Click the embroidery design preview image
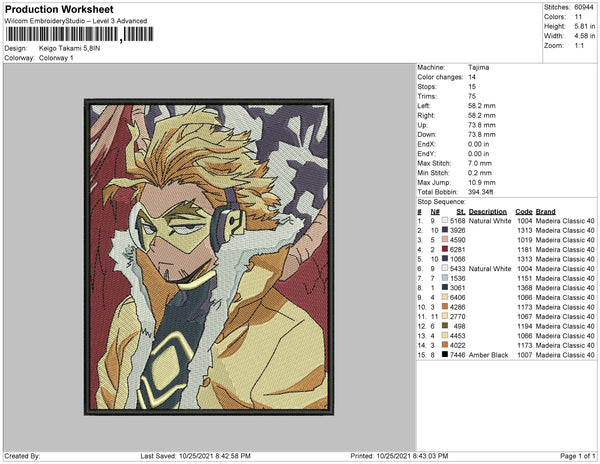Screen dimensions: 600x464 (209, 257)
